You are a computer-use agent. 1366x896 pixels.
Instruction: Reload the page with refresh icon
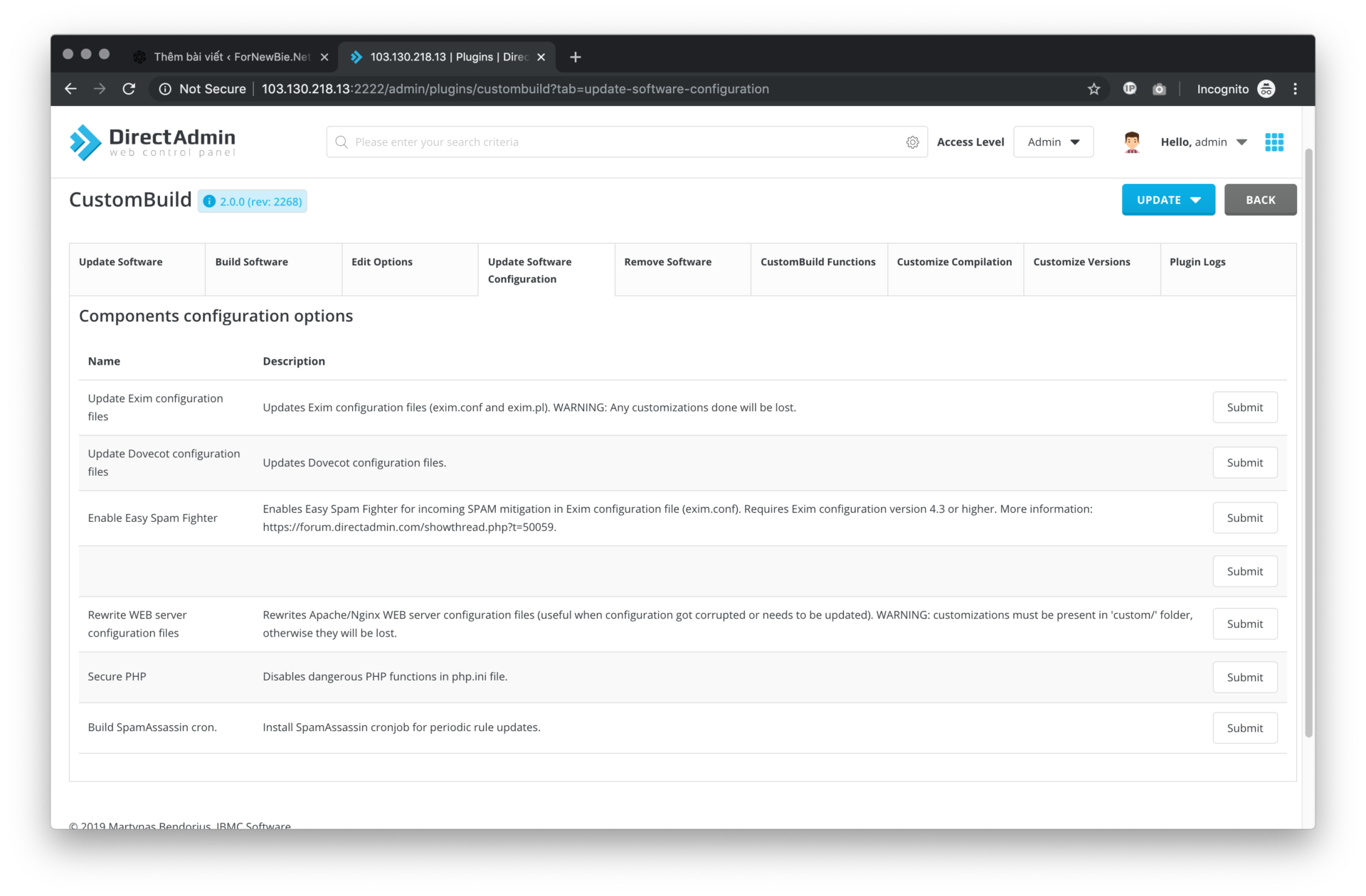point(129,89)
